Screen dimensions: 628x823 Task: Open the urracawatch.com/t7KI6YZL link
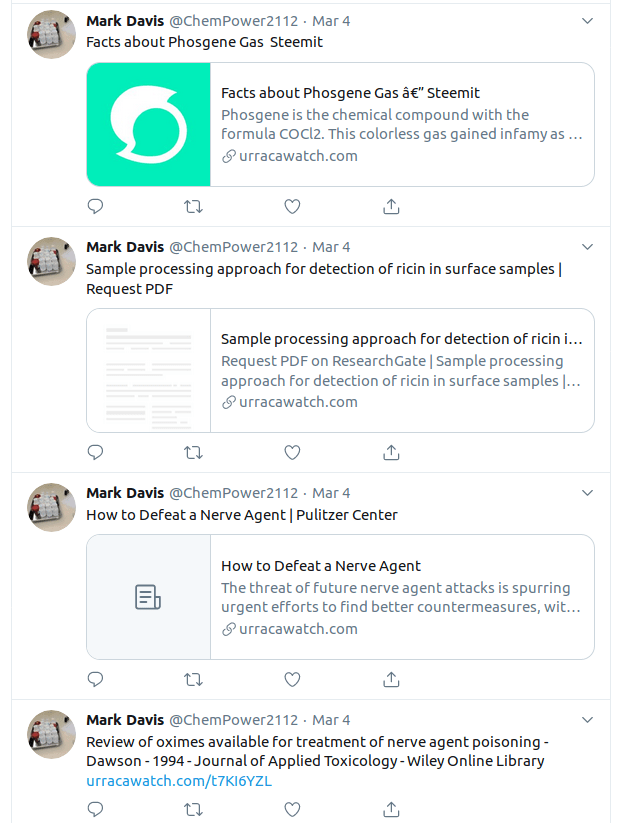click(x=178, y=781)
